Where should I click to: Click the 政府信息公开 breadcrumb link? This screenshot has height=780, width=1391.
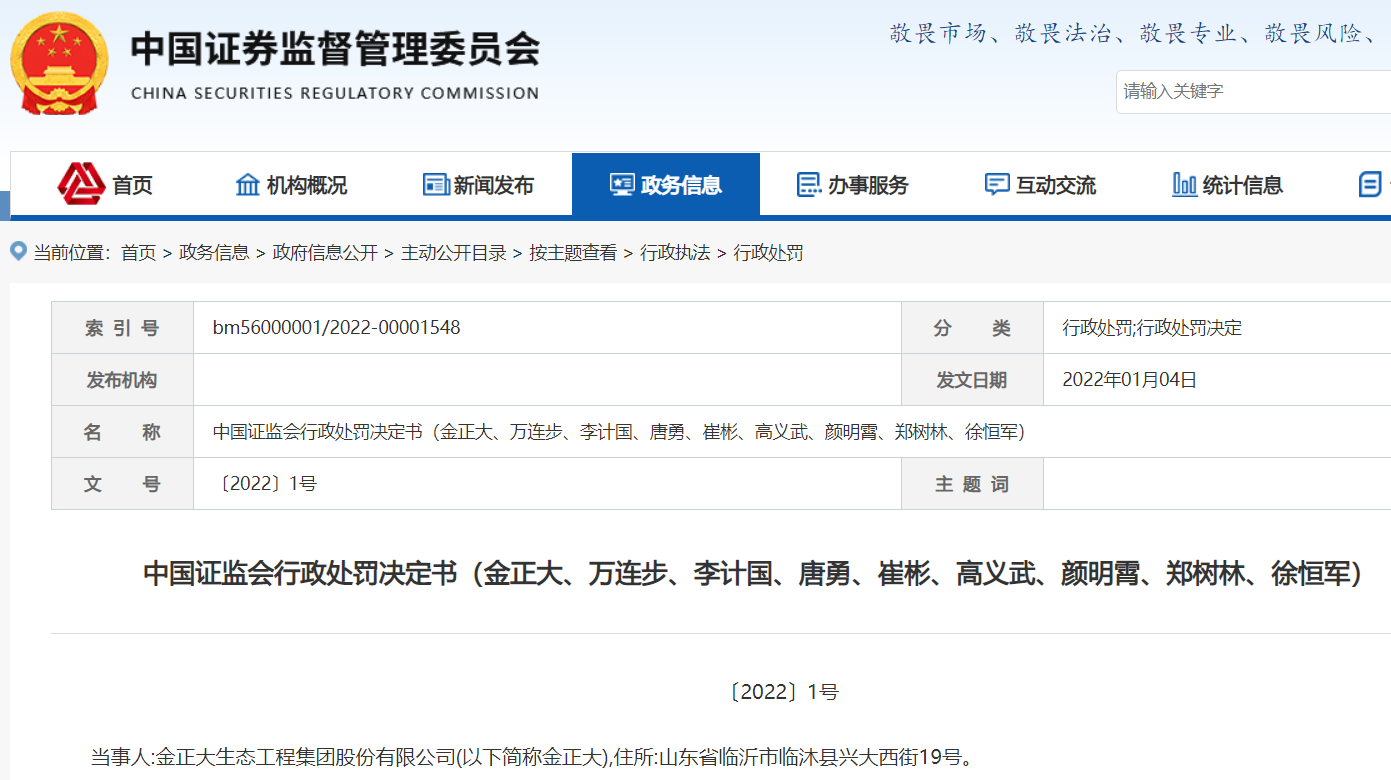pos(325,253)
